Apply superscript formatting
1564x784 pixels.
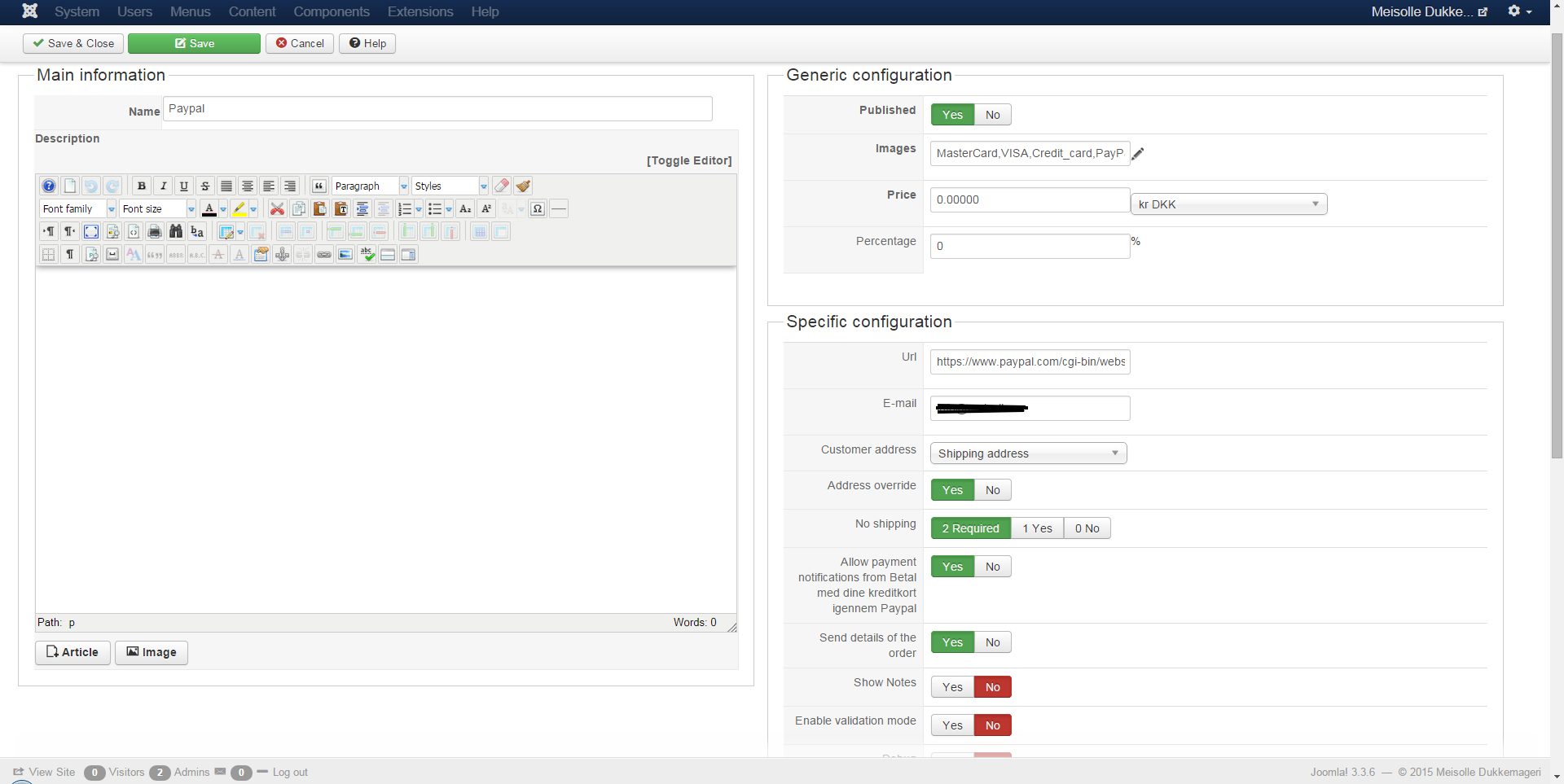tap(486, 208)
